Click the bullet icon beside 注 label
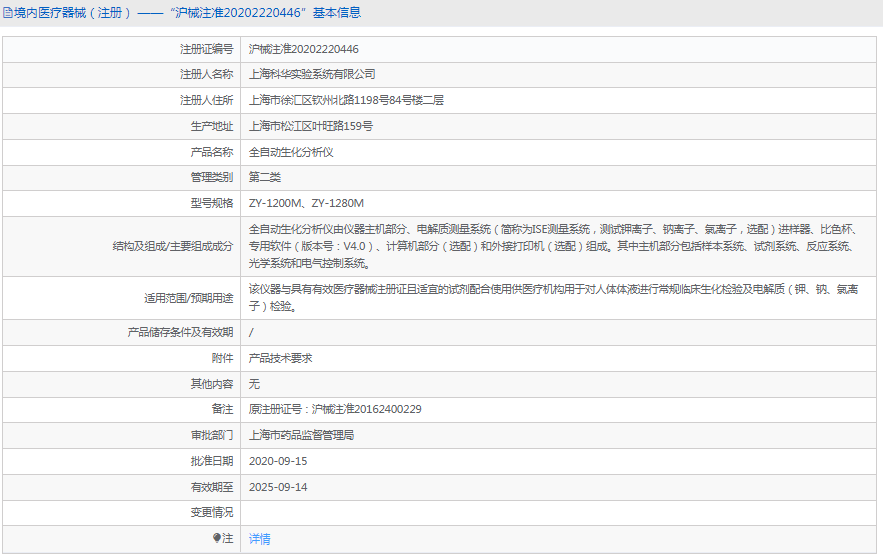 217,538
